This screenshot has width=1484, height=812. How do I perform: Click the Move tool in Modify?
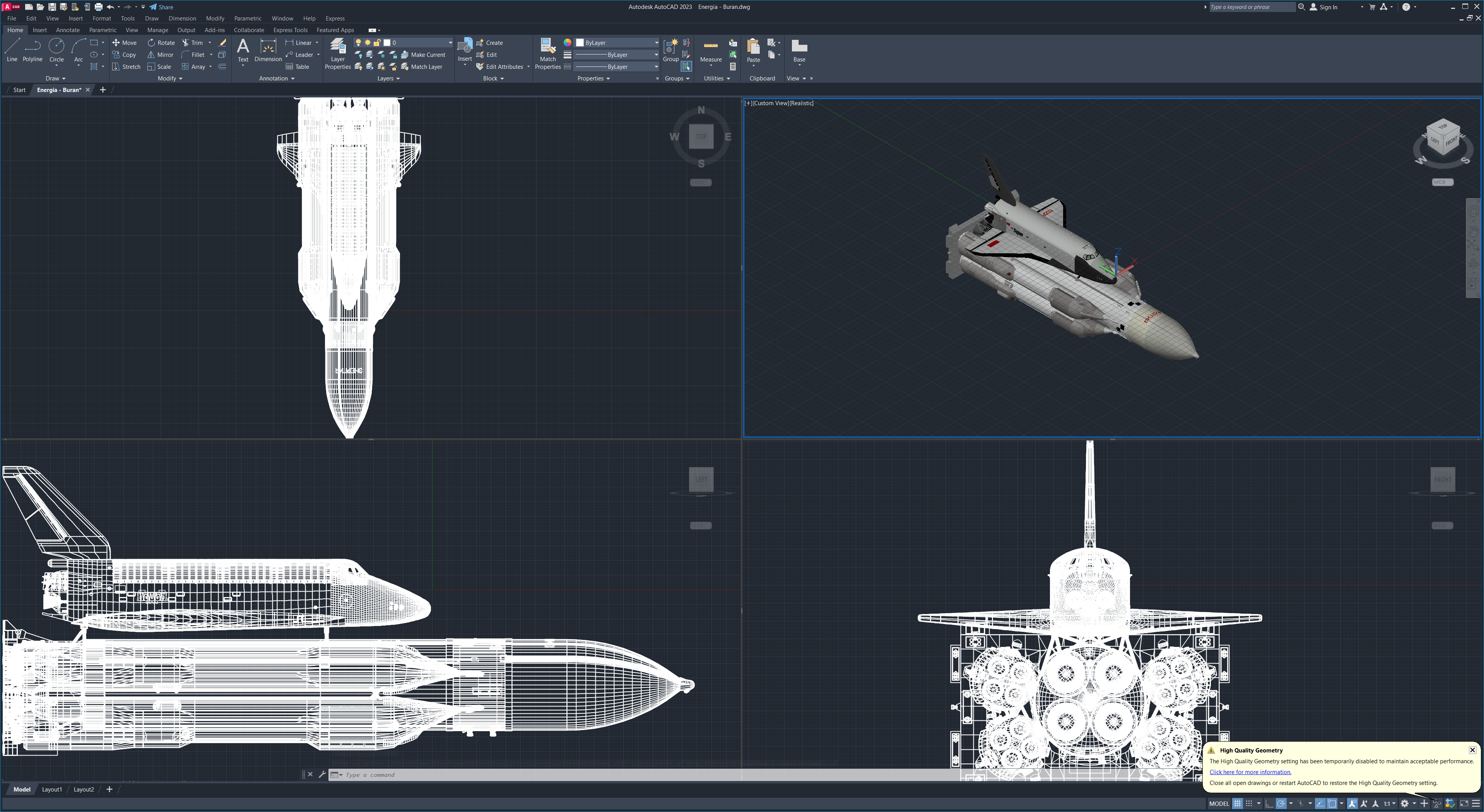pyautogui.click(x=125, y=43)
